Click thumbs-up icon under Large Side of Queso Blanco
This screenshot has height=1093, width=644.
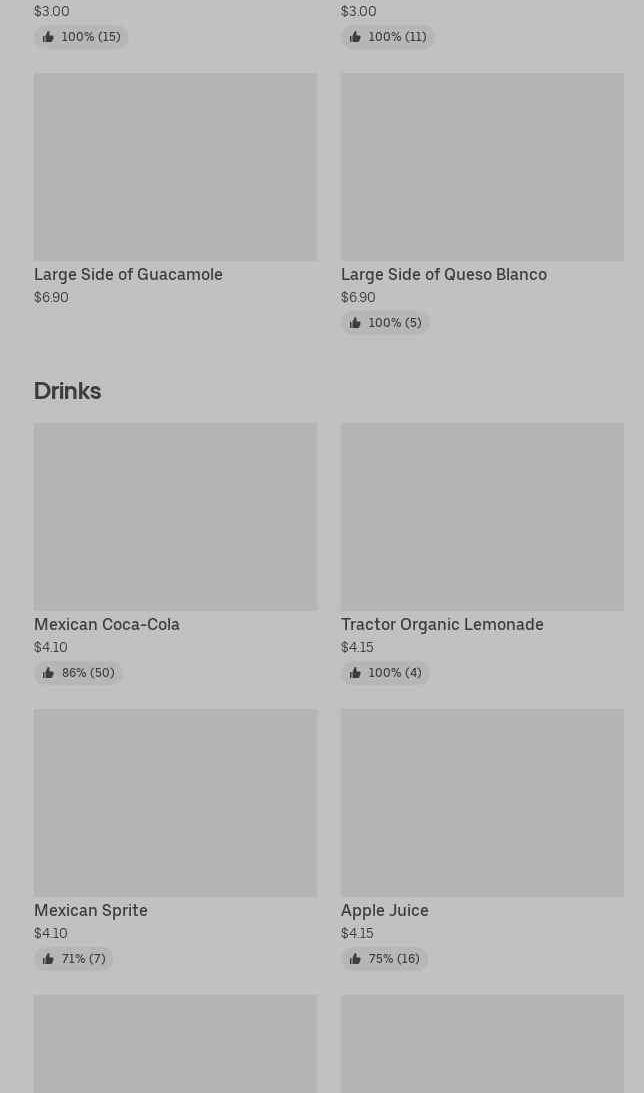pyautogui.click(x=355, y=323)
